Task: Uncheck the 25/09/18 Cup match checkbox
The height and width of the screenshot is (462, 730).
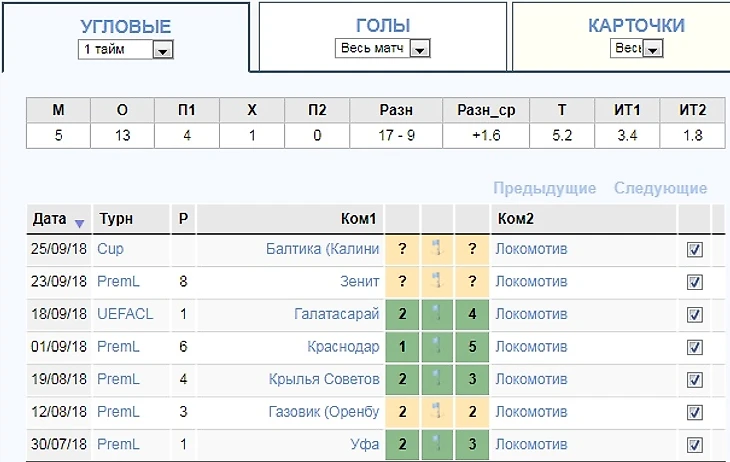Action: [x=695, y=250]
